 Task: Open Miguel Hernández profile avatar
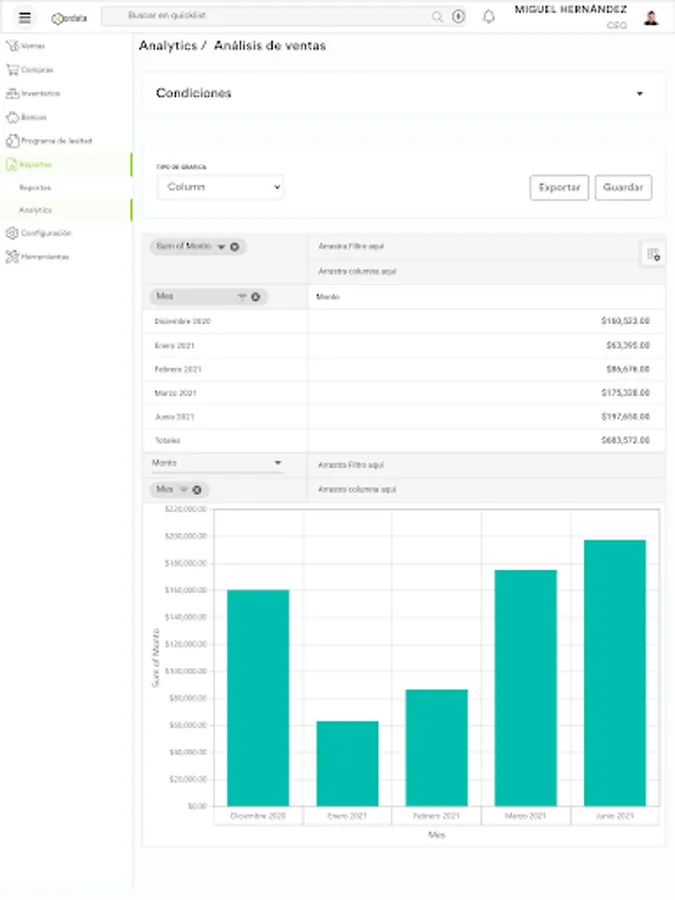pos(651,18)
